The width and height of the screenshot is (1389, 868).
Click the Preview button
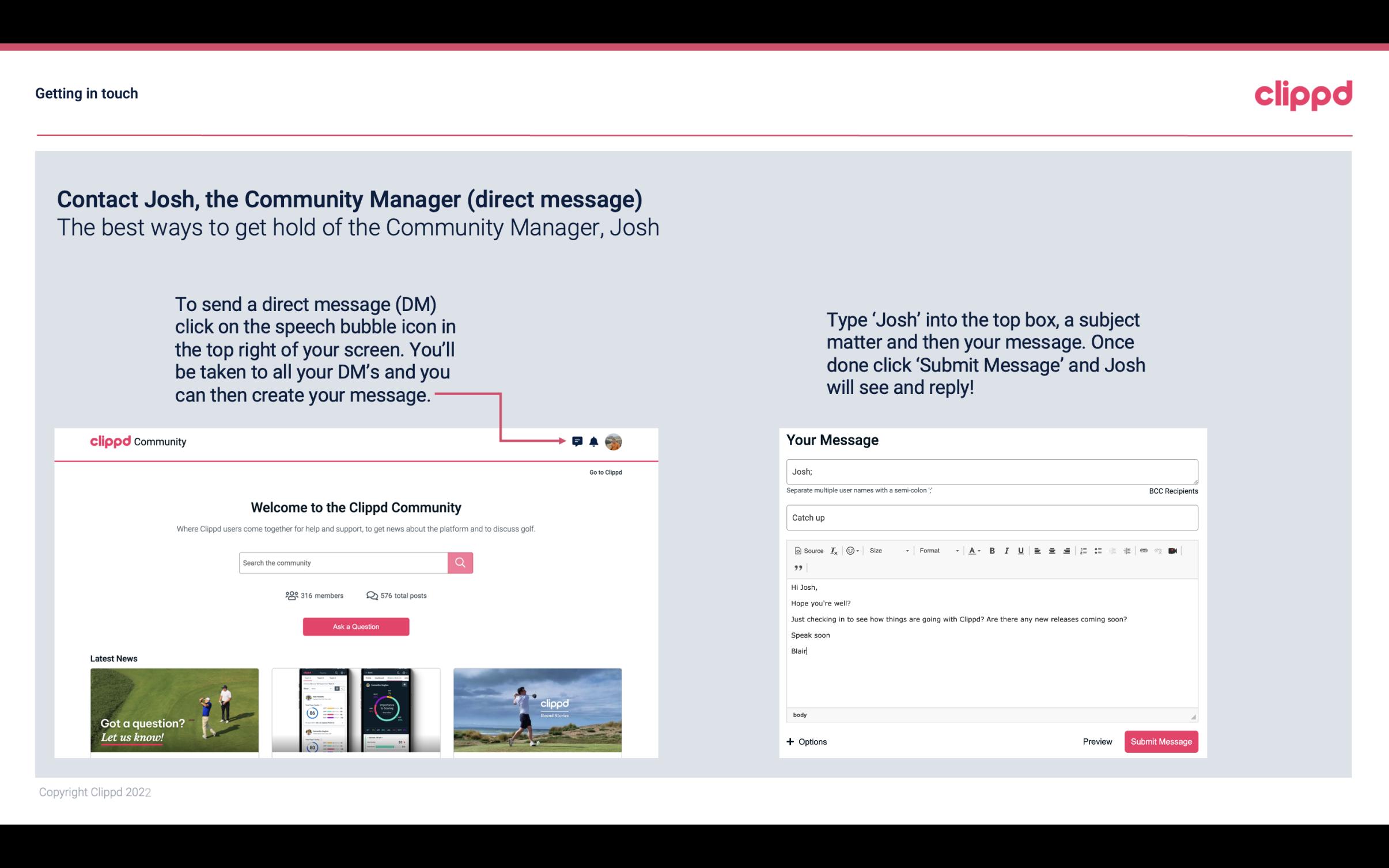tap(1097, 741)
